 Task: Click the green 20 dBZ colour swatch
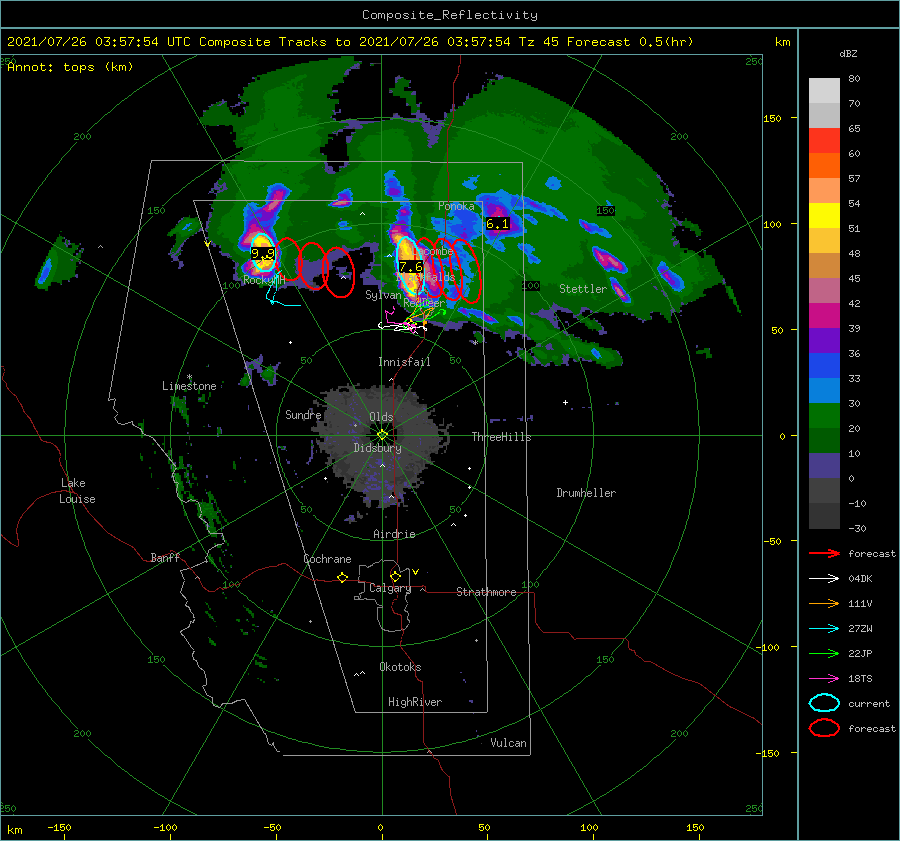[x=824, y=416]
